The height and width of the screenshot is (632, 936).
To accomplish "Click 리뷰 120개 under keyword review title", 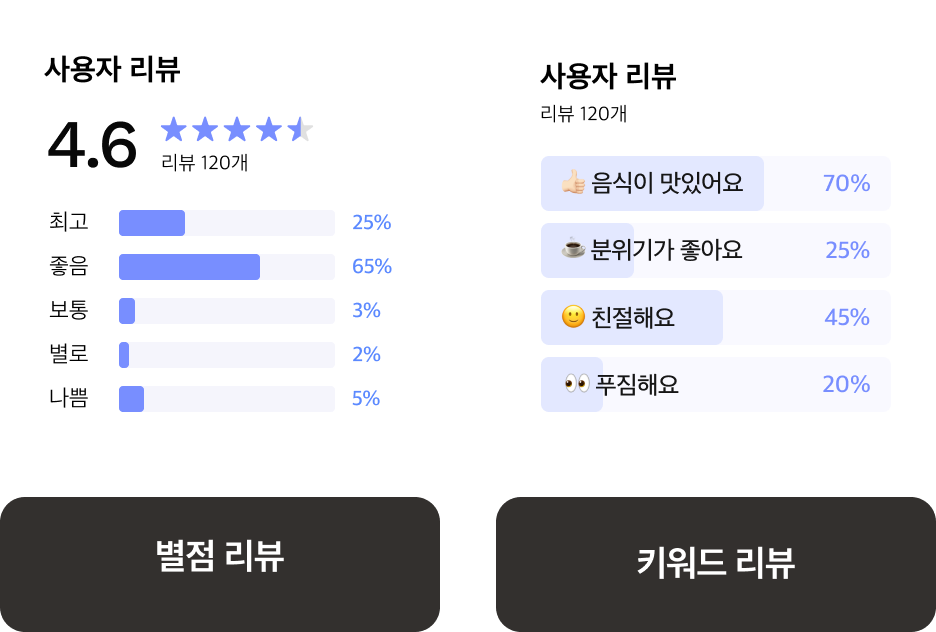I will pyautogui.click(x=583, y=113).
